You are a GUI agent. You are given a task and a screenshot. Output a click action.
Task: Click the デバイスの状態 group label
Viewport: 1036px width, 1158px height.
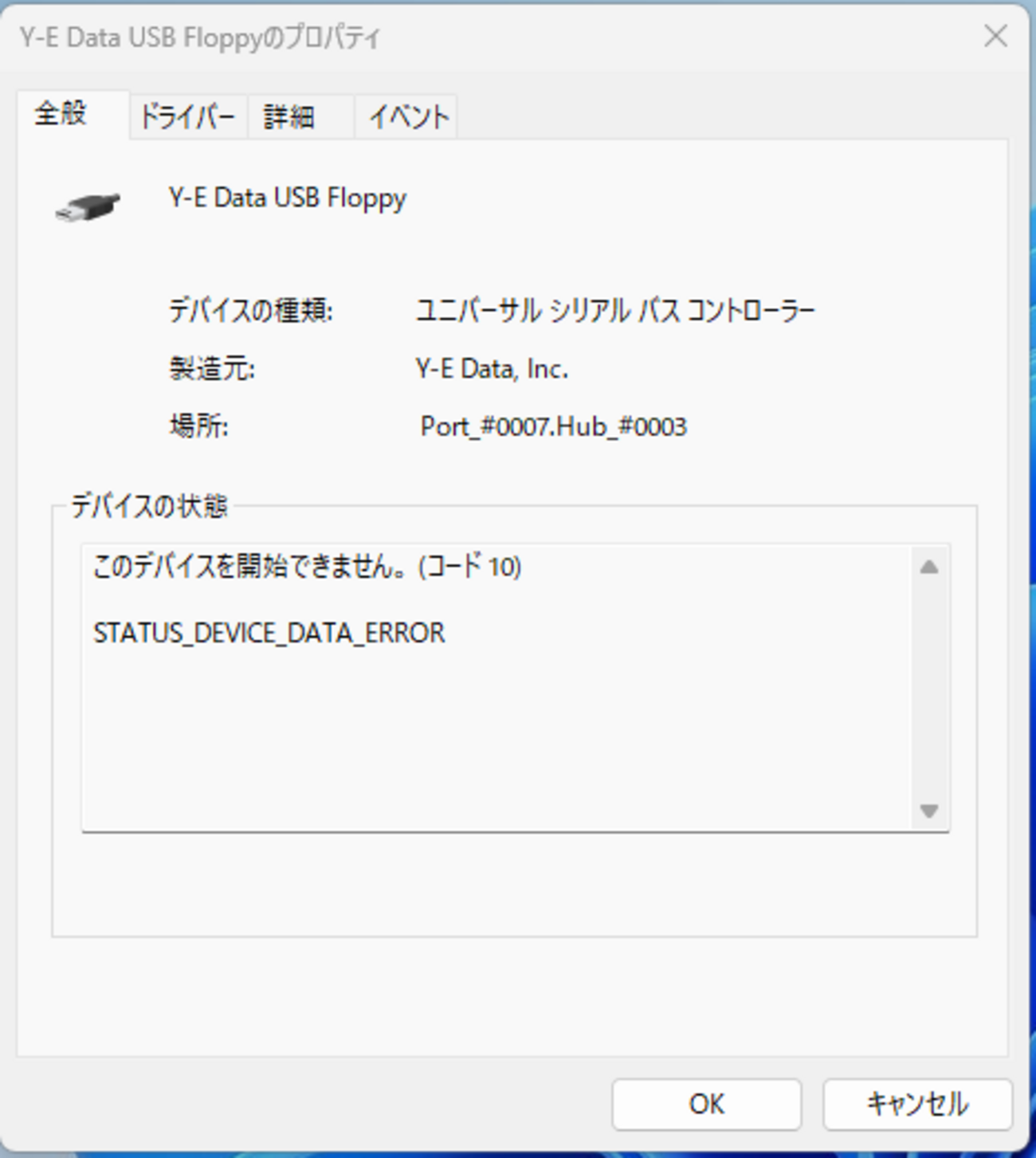pyautogui.click(x=150, y=506)
